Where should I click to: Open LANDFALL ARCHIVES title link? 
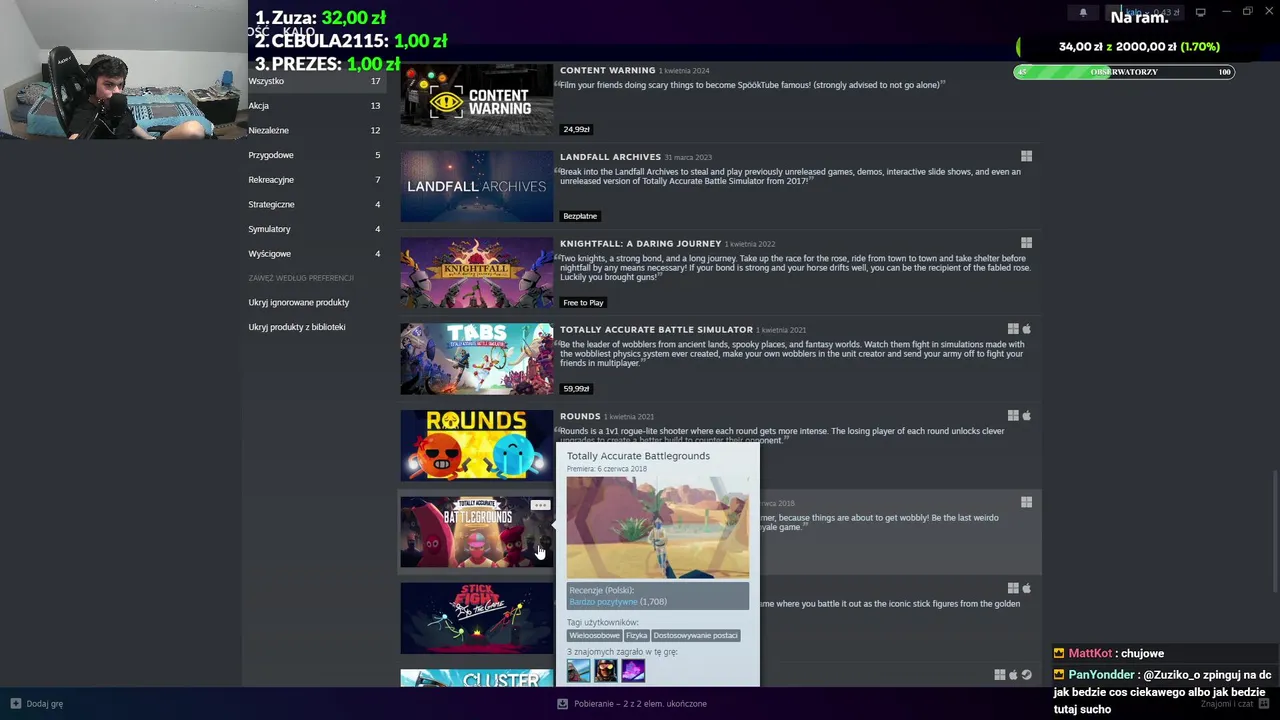coord(610,157)
